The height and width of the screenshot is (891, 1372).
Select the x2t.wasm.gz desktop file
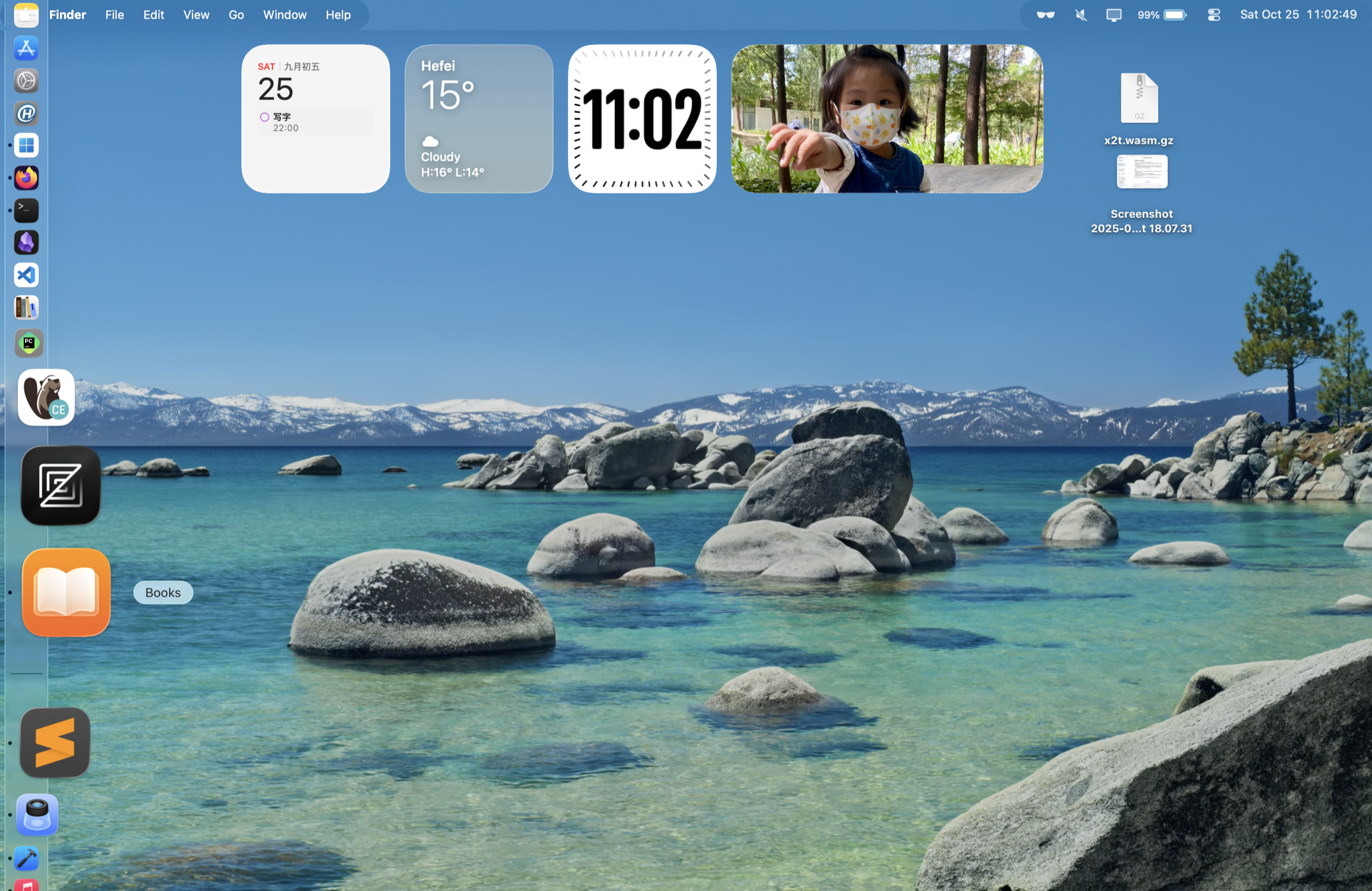[1138, 99]
